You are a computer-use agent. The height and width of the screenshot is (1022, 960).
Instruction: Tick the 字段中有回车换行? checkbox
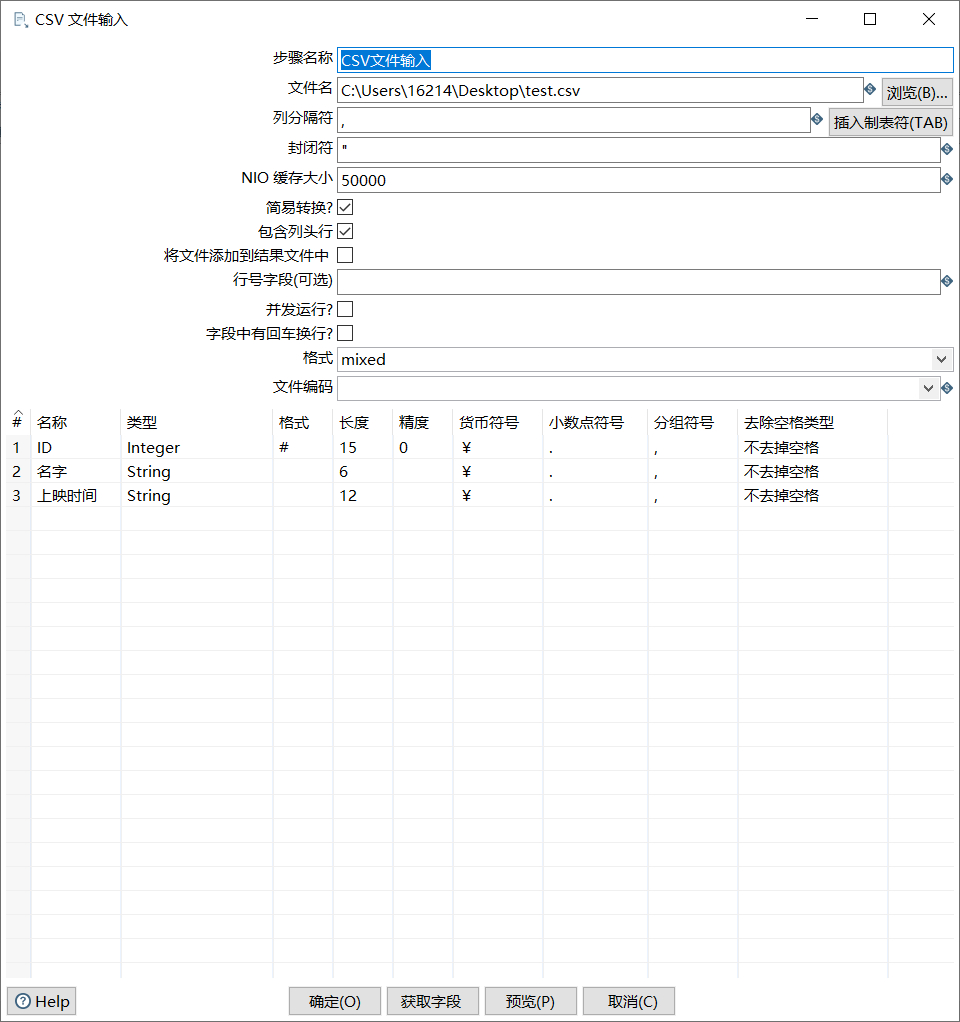pyautogui.click(x=345, y=333)
